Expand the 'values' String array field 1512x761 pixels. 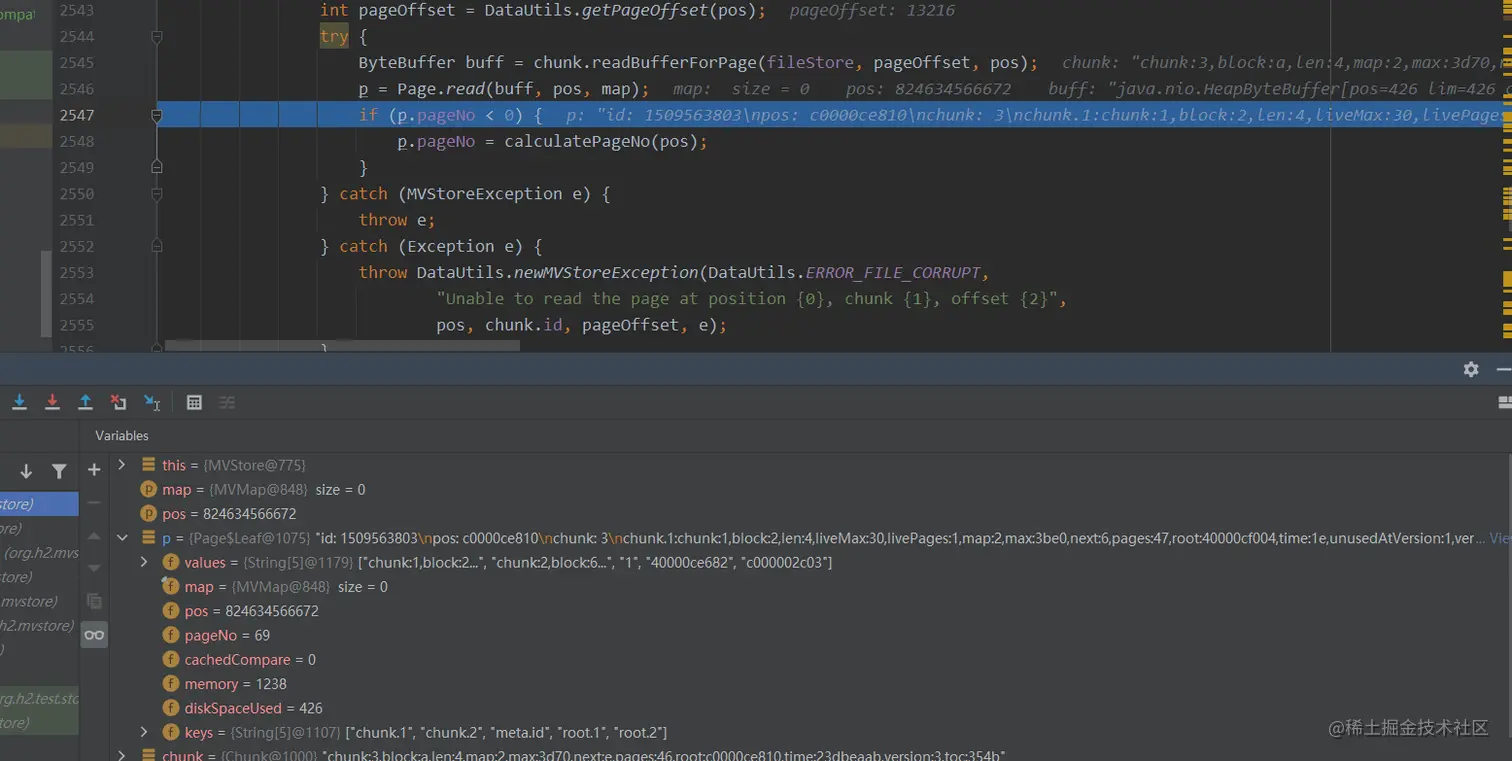[x=144, y=562]
